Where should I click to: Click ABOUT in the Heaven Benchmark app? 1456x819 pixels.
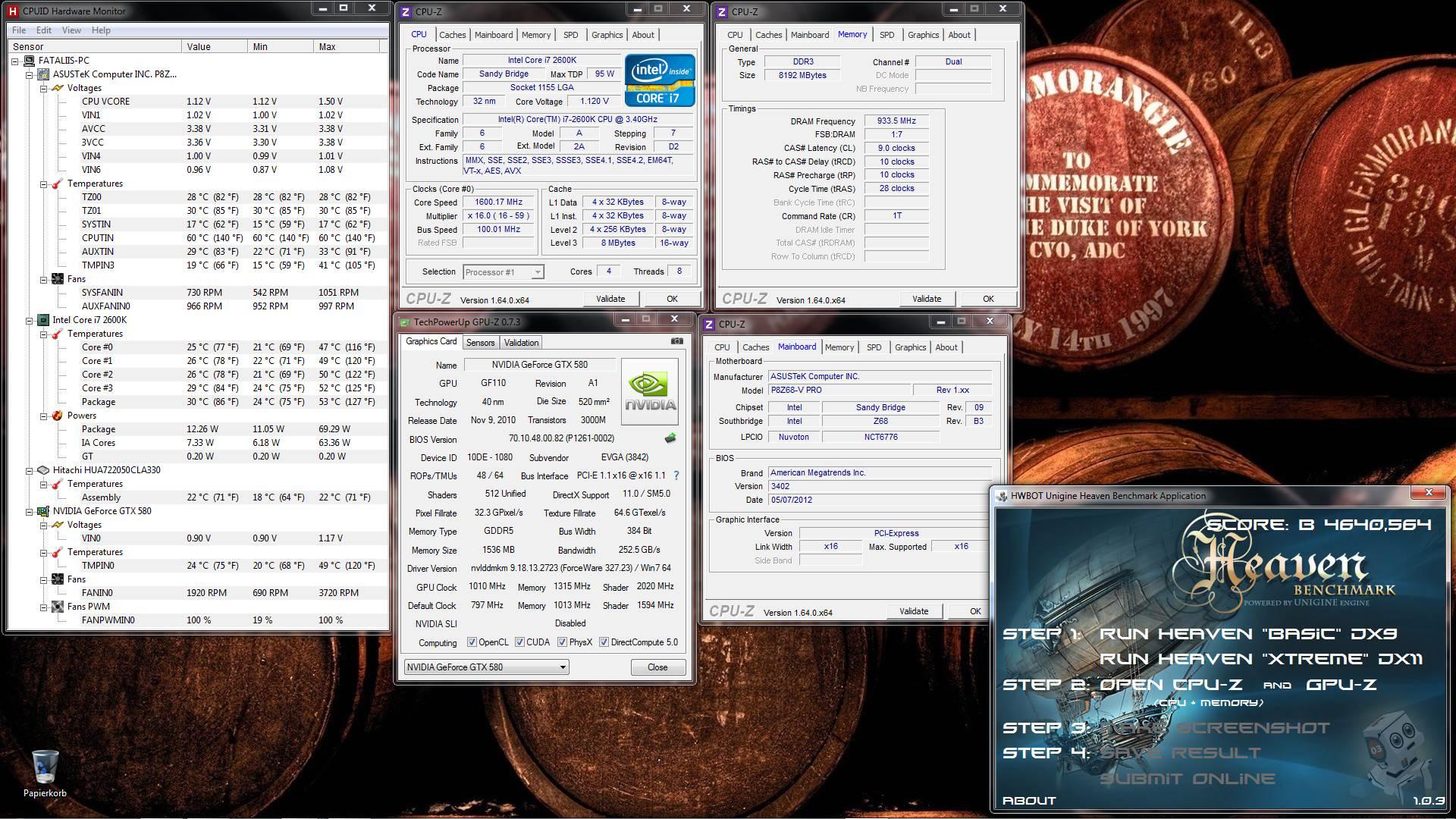pos(1029,801)
